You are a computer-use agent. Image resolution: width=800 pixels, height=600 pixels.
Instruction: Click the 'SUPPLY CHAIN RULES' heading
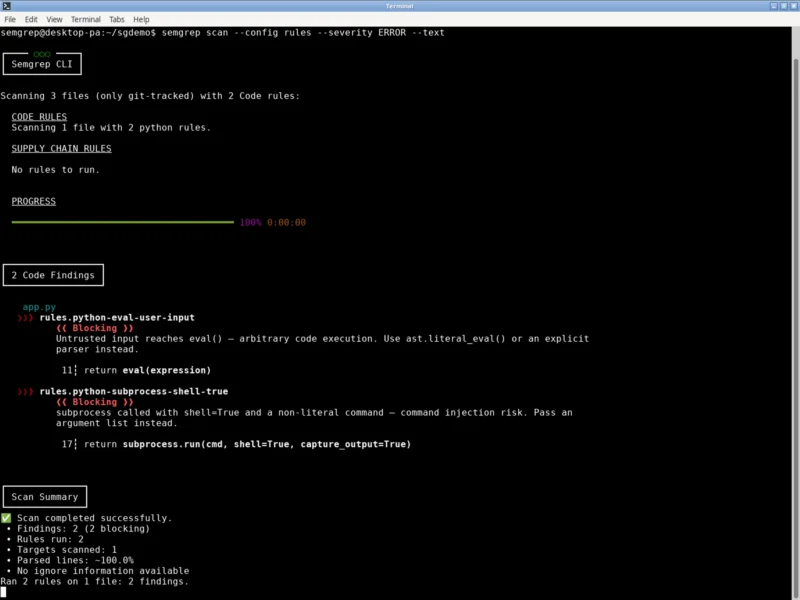(61, 148)
